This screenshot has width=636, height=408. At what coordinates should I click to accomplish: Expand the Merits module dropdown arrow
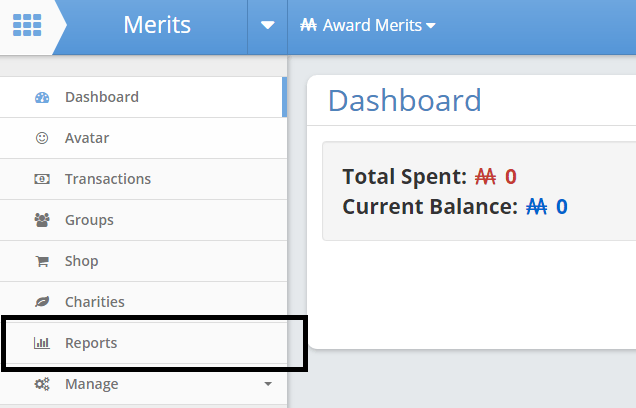coord(267,26)
